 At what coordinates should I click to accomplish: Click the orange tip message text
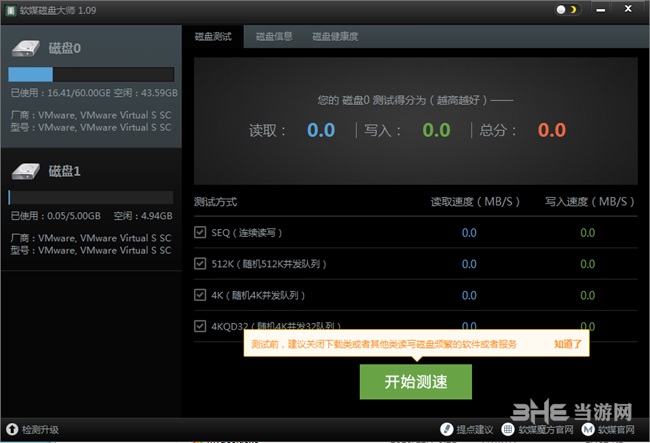(x=384, y=344)
